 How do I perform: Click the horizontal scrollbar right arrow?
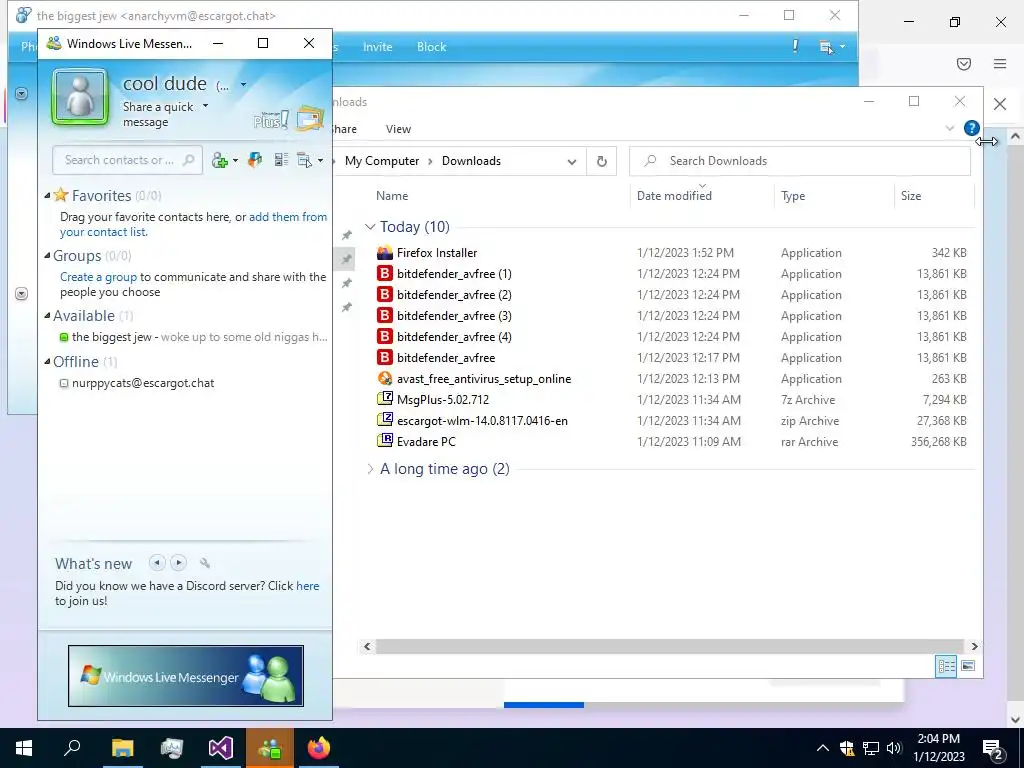point(974,646)
